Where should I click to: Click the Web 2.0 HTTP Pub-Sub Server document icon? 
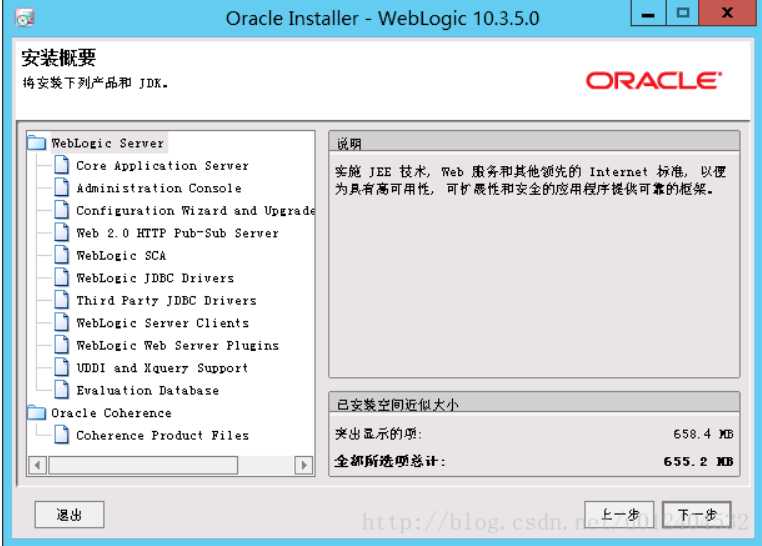(61, 232)
